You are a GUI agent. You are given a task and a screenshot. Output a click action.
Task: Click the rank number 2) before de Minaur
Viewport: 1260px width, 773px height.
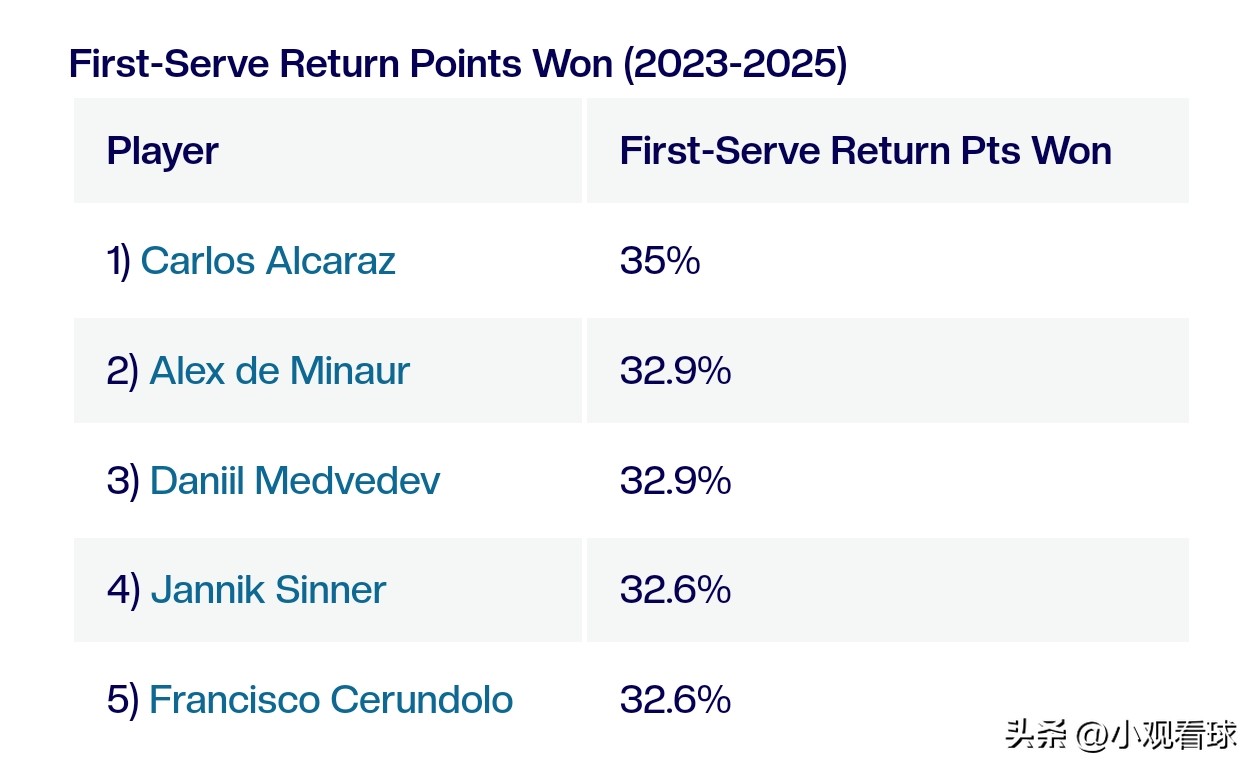coord(122,371)
